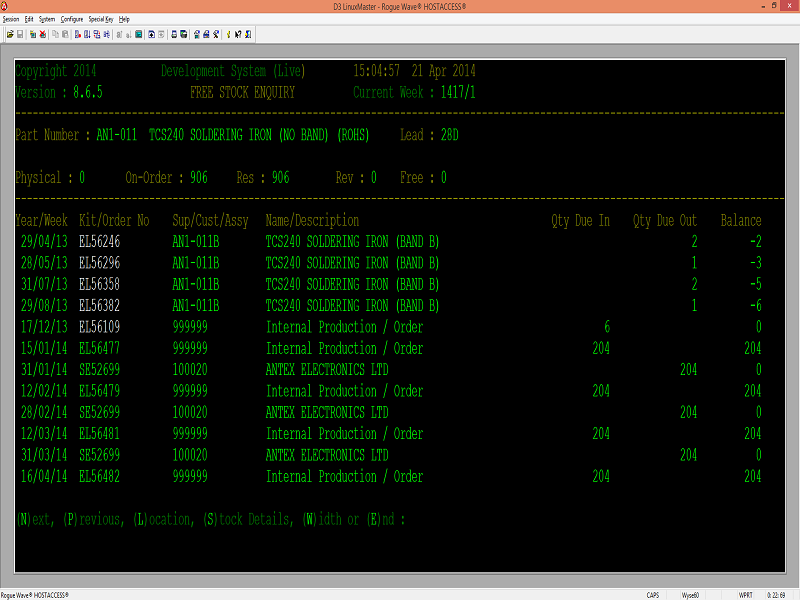This screenshot has height=600, width=800.
Task: Click the Balance column header
Action: (x=741, y=221)
